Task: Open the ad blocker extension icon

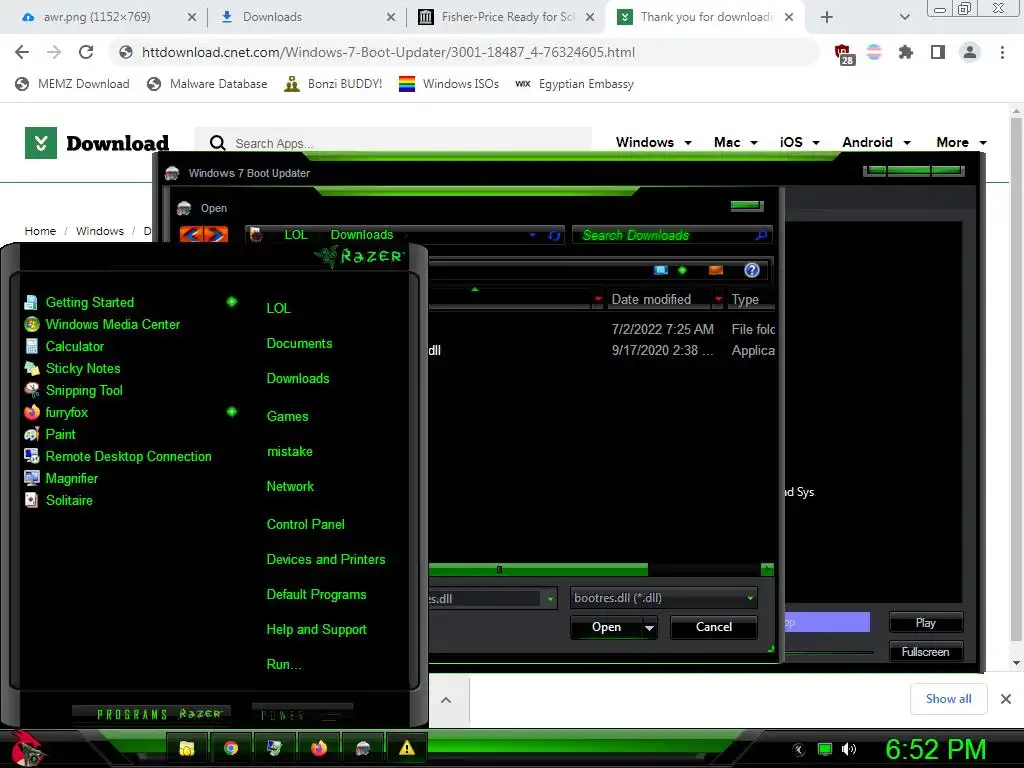Action: (844, 54)
